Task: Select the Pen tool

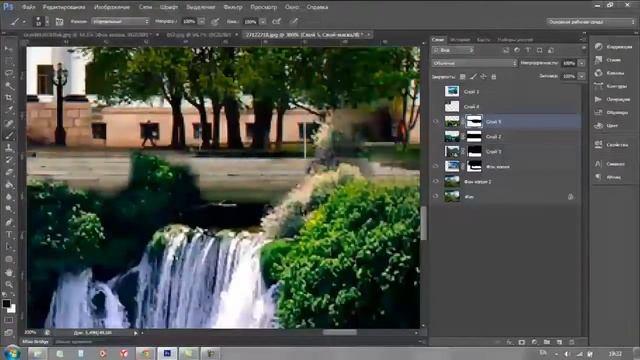Action: [9, 222]
